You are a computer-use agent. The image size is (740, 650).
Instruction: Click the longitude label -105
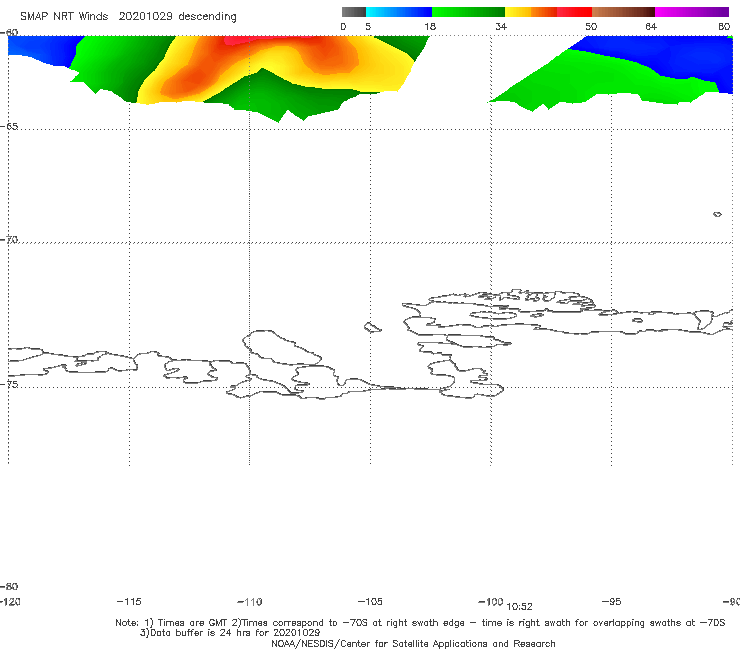point(370,601)
